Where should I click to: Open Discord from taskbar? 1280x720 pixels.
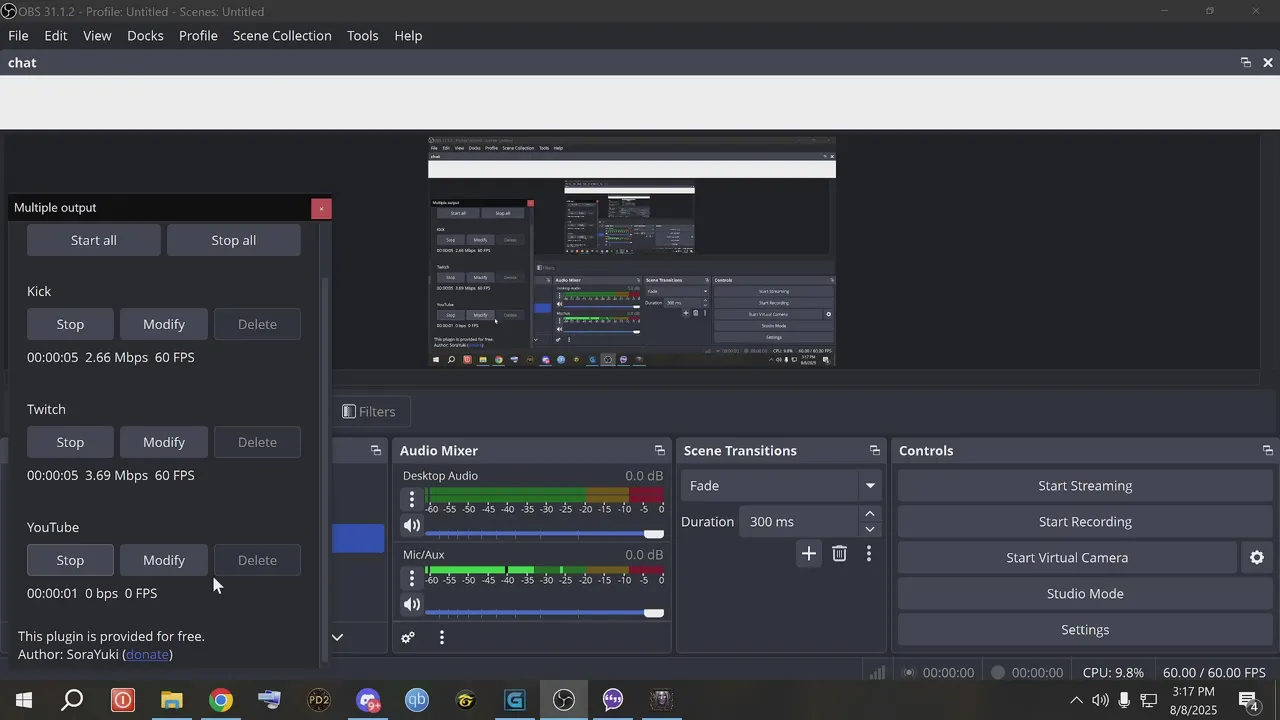point(368,700)
